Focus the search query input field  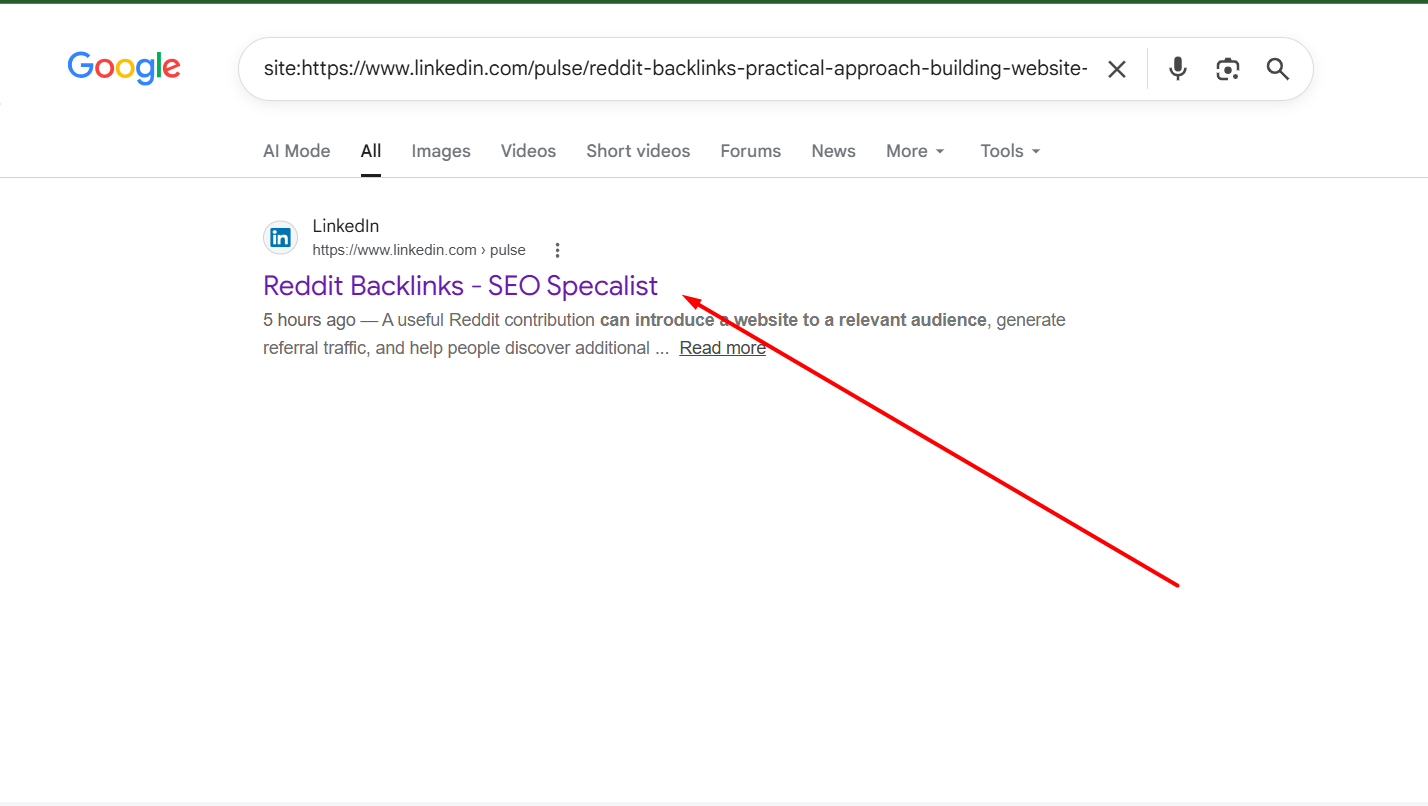(x=675, y=69)
